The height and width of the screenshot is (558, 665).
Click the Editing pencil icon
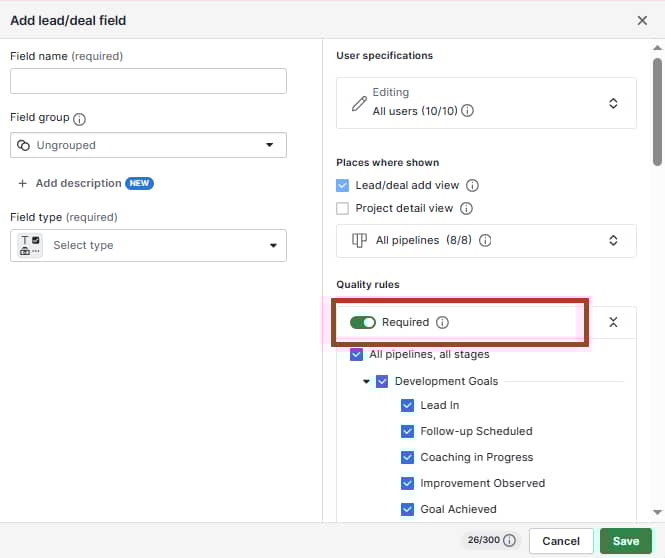[359, 103]
